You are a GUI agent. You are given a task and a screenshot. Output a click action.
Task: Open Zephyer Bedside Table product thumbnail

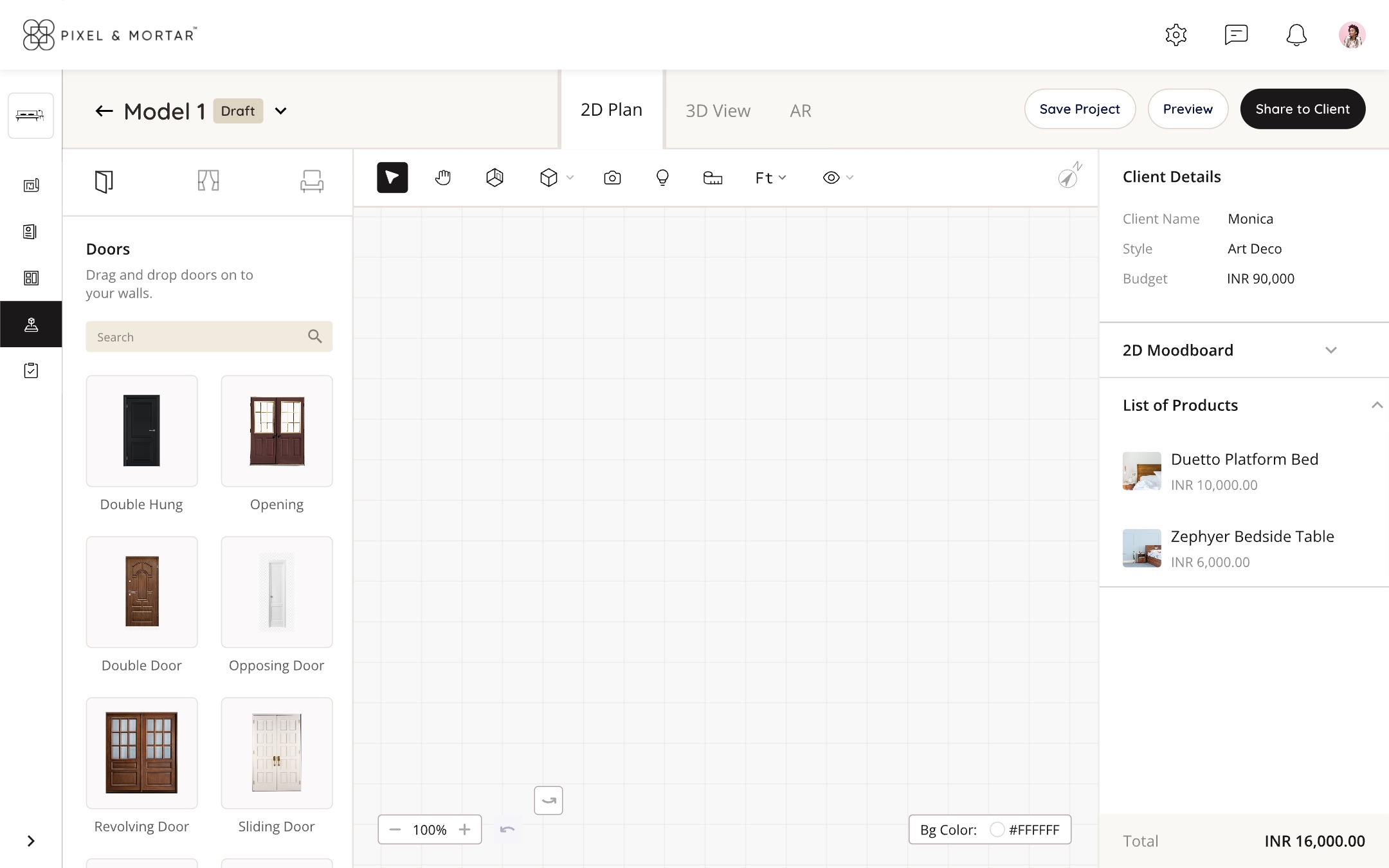(1142, 548)
